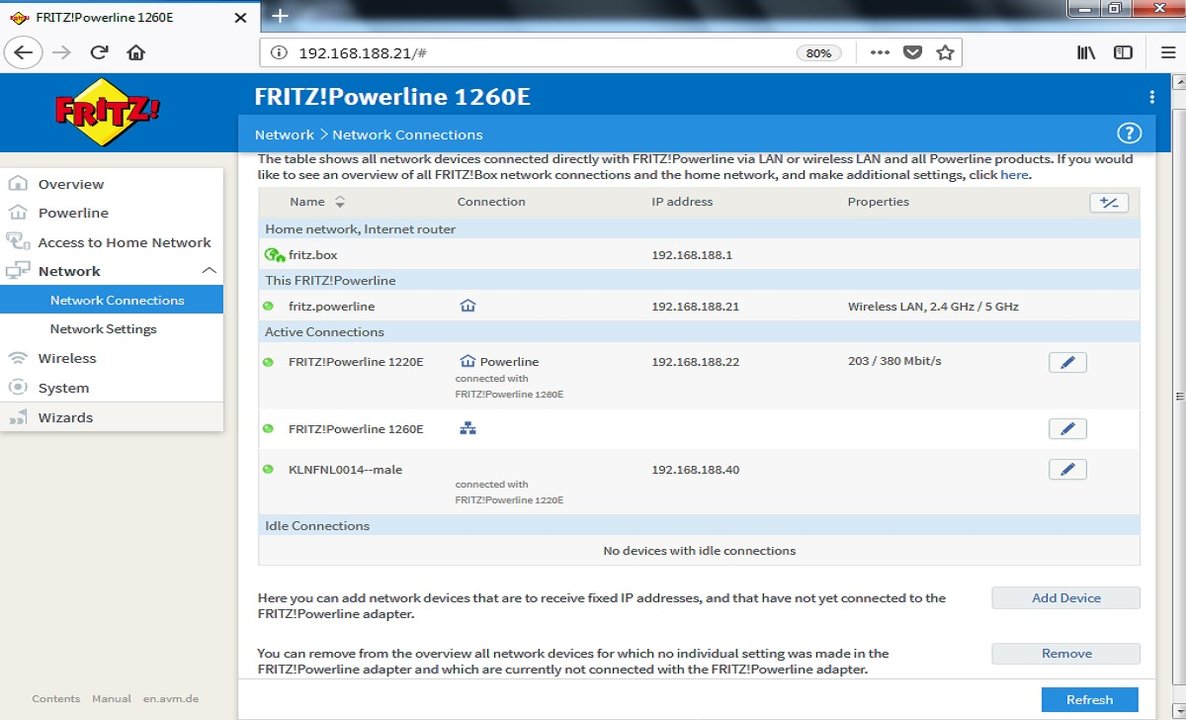Select IP address 192.168.188.40
The image size is (1186, 720).
(695, 470)
